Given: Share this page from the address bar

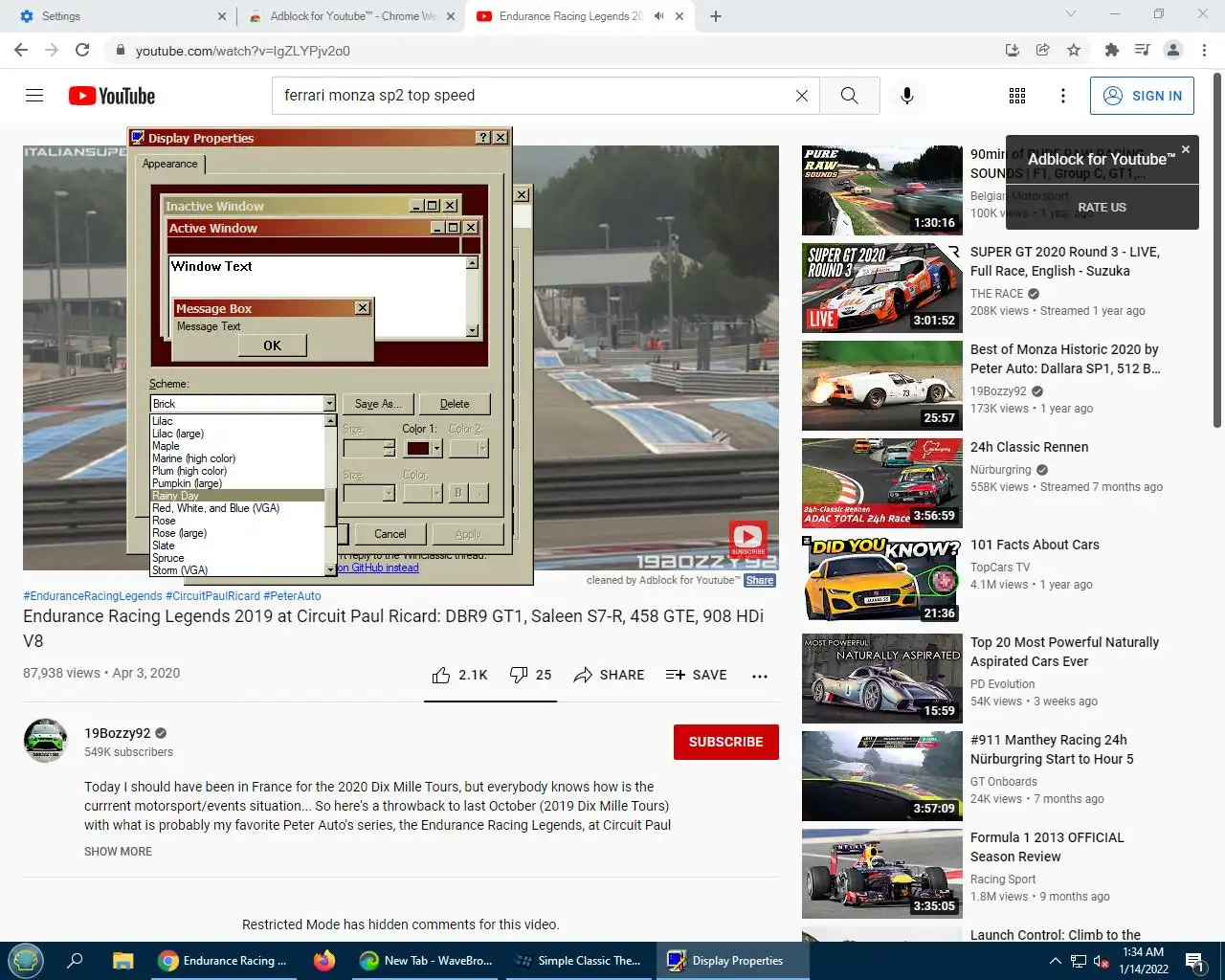Looking at the screenshot, I should pyautogui.click(x=1043, y=50).
